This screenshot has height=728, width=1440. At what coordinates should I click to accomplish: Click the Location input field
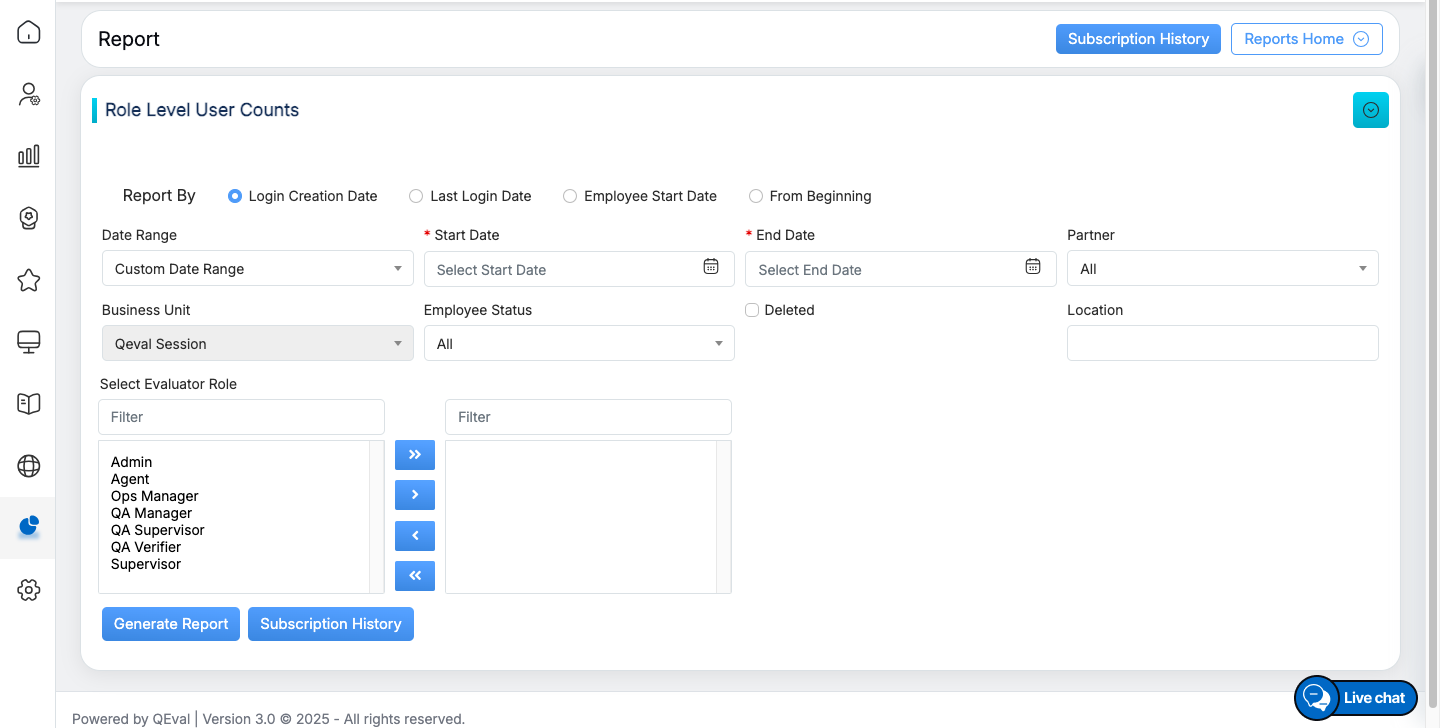pos(1222,343)
